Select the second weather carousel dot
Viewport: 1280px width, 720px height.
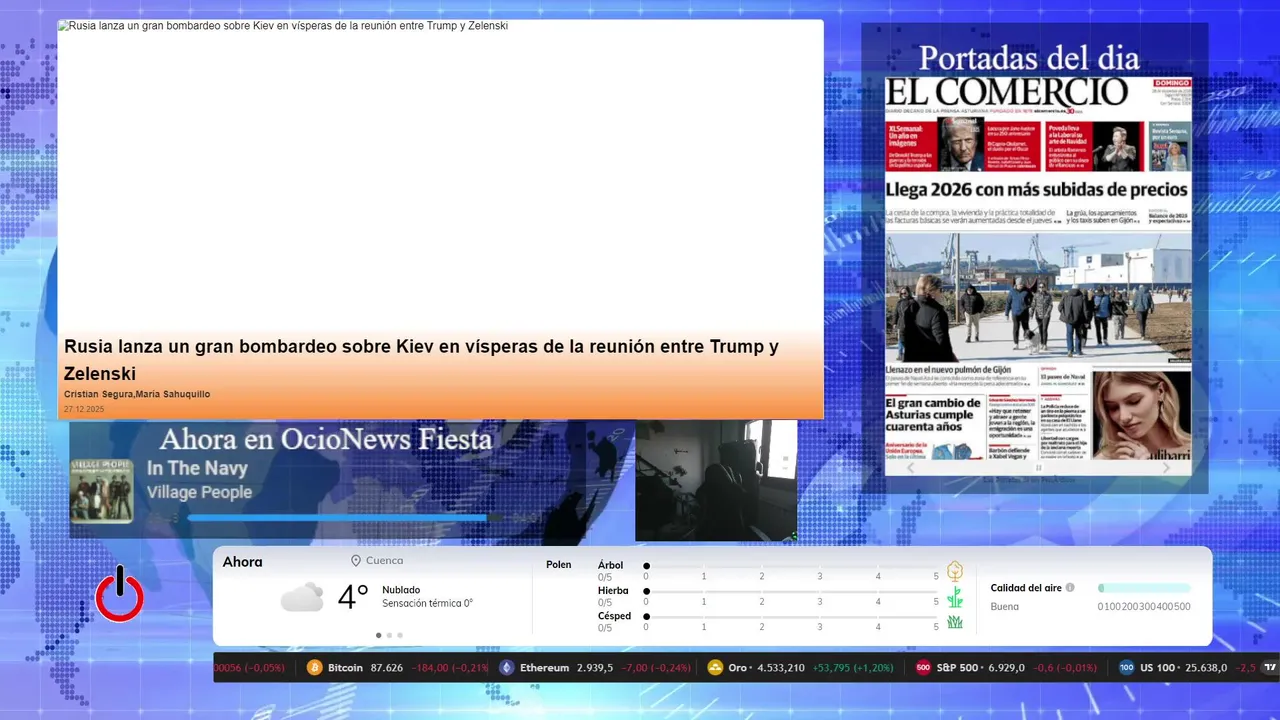389,635
